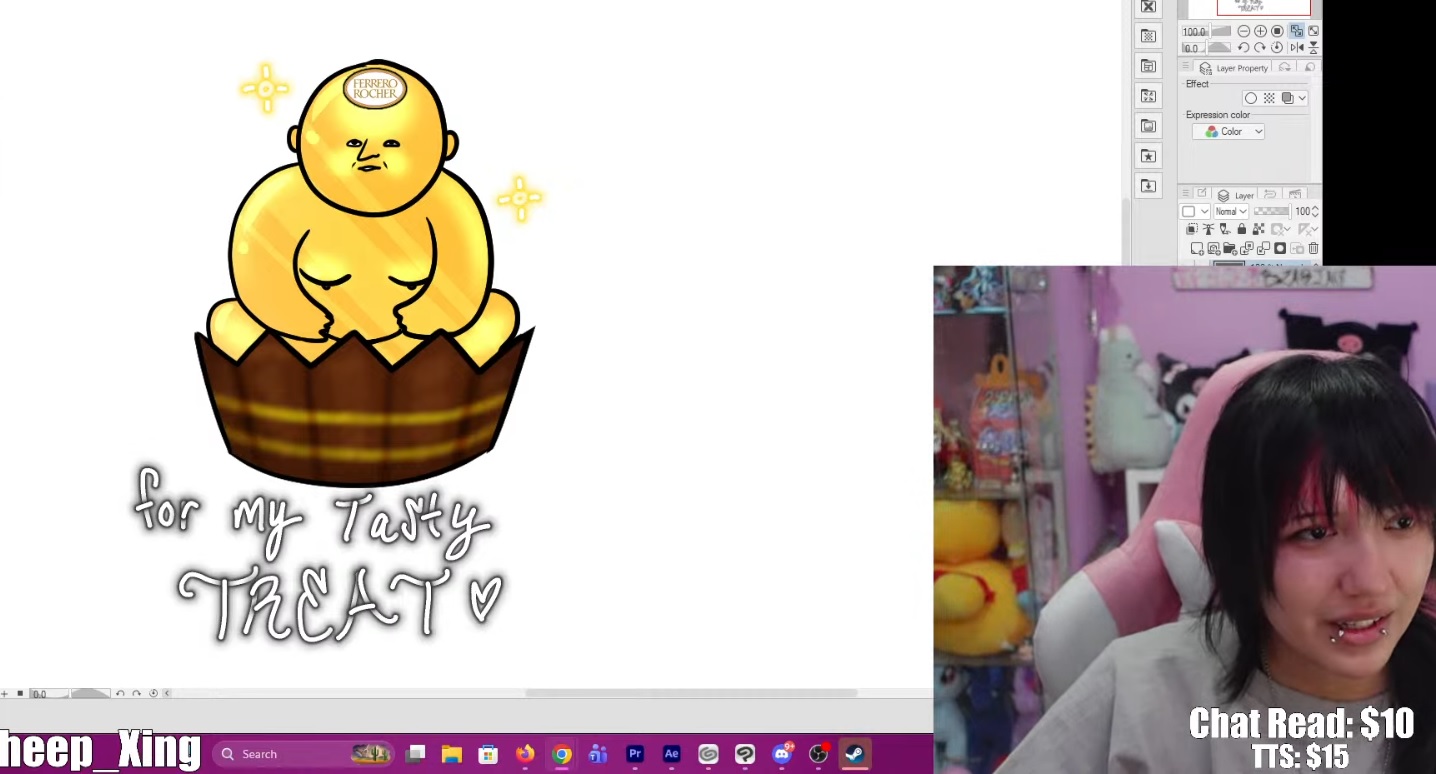The height and width of the screenshot is (774, 1436).
Task: Toggle the Layer color effect icon
Action: [x=1288, y=98]
